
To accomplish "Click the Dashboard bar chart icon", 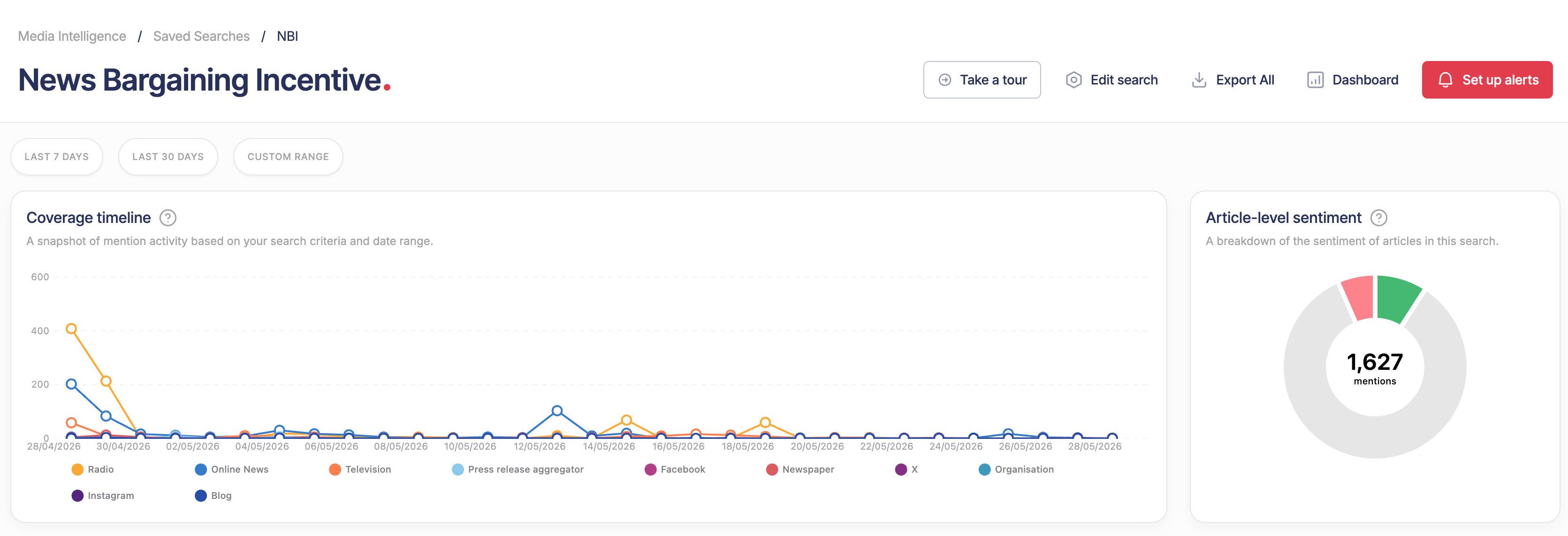I will pos(1315,80).
